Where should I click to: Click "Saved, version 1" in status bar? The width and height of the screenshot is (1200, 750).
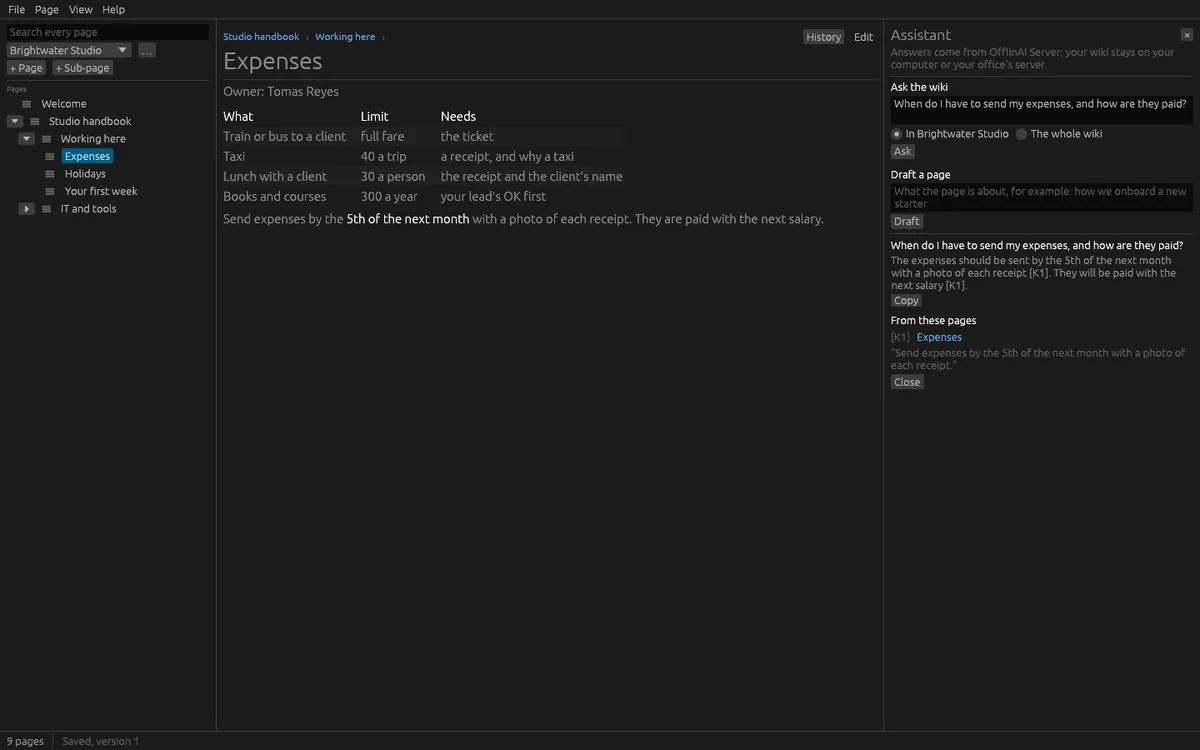pos(100,741)
